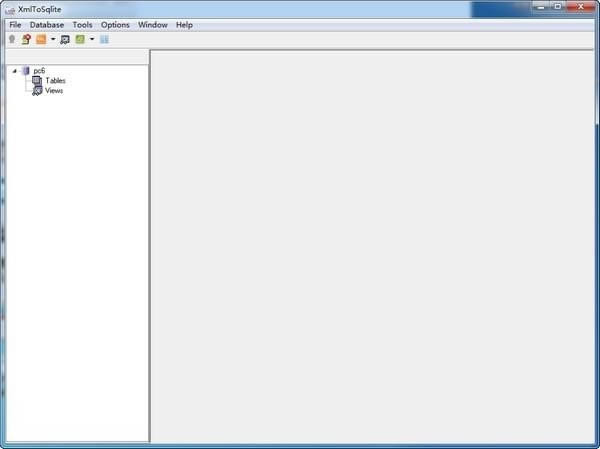The width and height of the screenshot is (600, 449).
Task: Maximize the XmlToSqlite window
Action: pyautogui.click(x=558, y=7)
